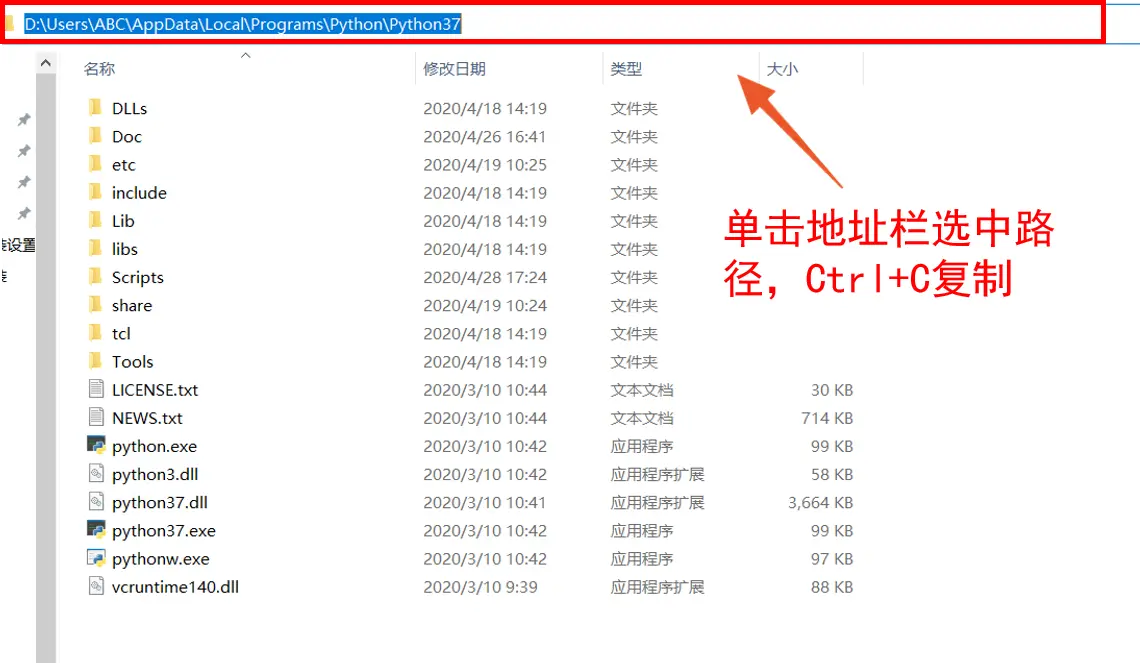Select the libs folder icon
Screen dimensions: 1140x663
pyautogui.click(x=95, y=249)
